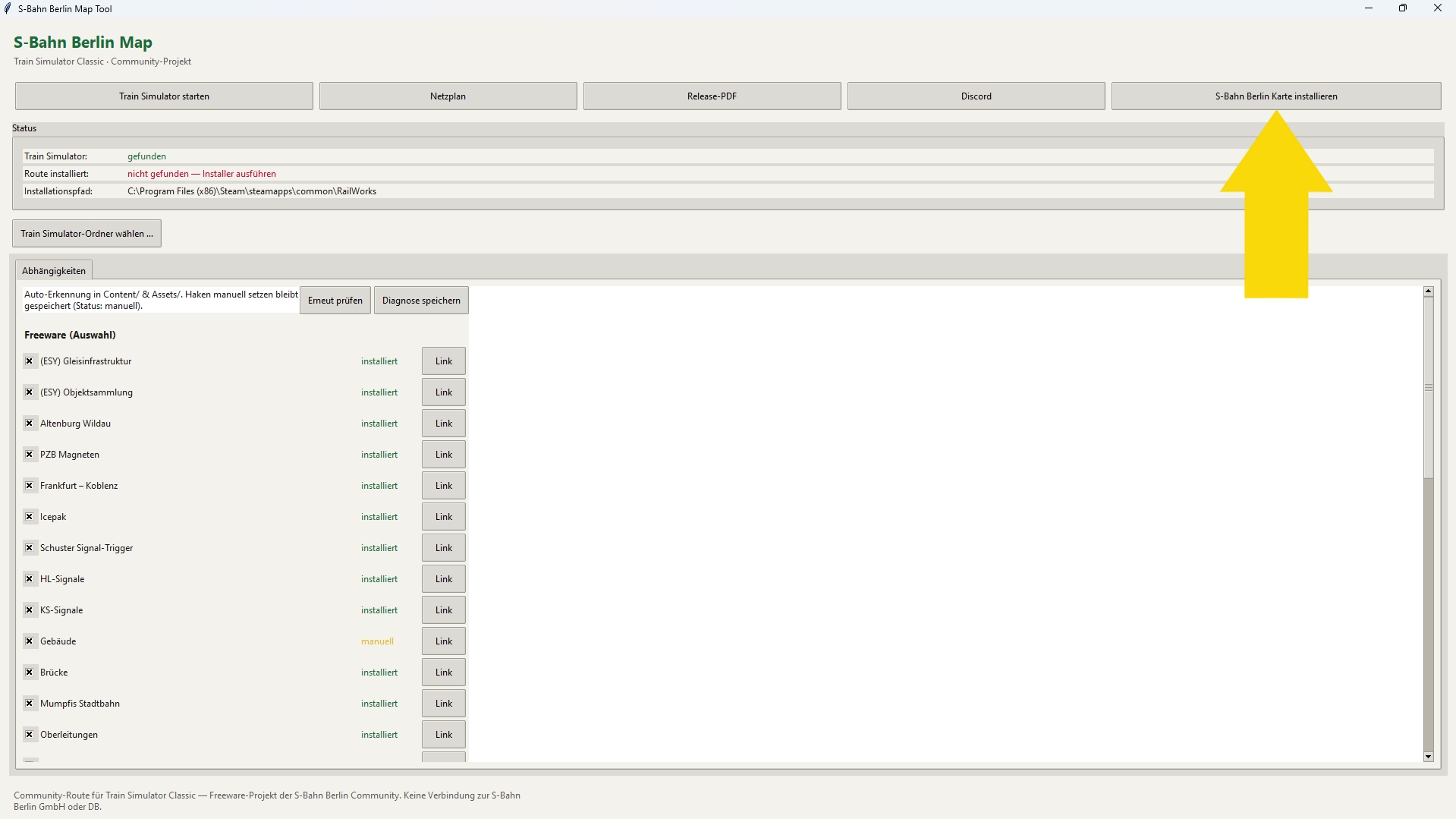Click the S-Bahn Berlin Map heading
The width and height of the screenshot is (1456, 819).
(x=83, y=43)
